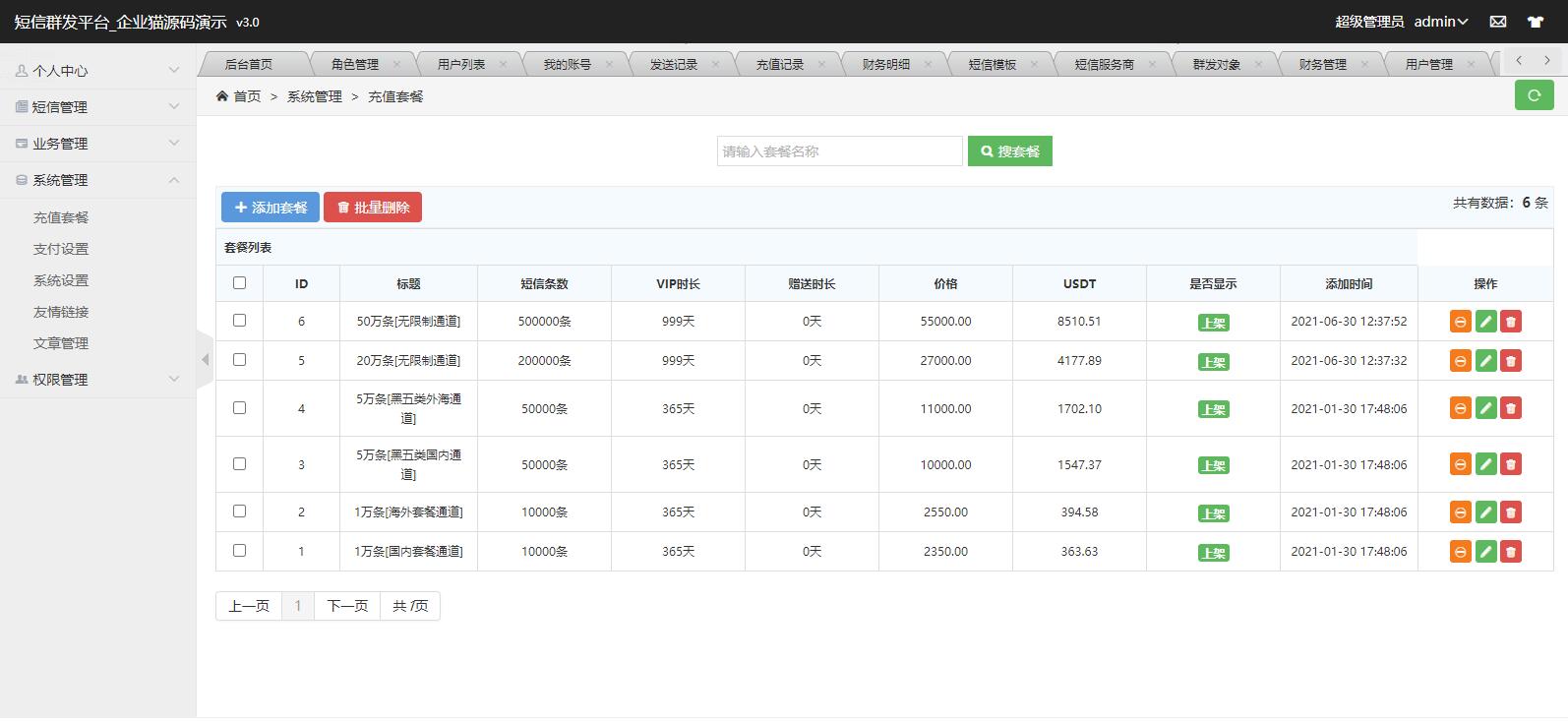Switch to the 充值记录 tab

point(779,65)
